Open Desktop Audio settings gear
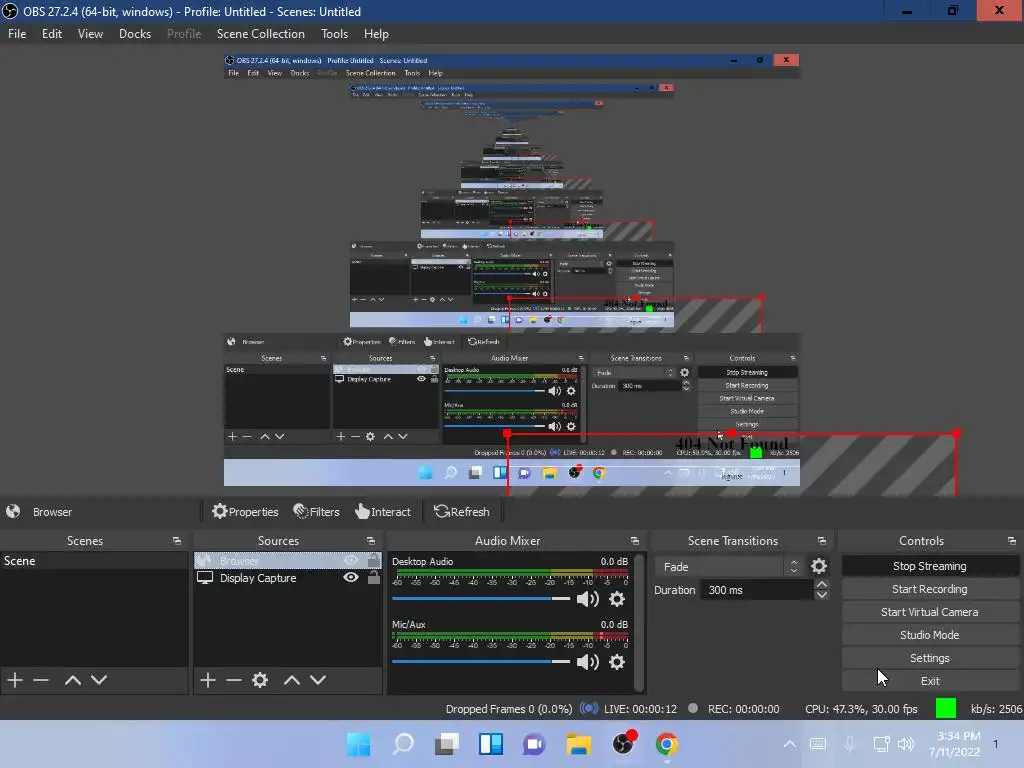 point(616,599)
